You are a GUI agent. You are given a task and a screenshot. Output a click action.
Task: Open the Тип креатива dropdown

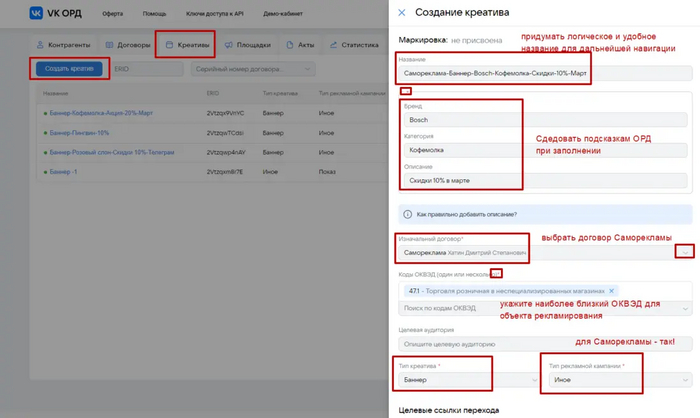(469, 380)
